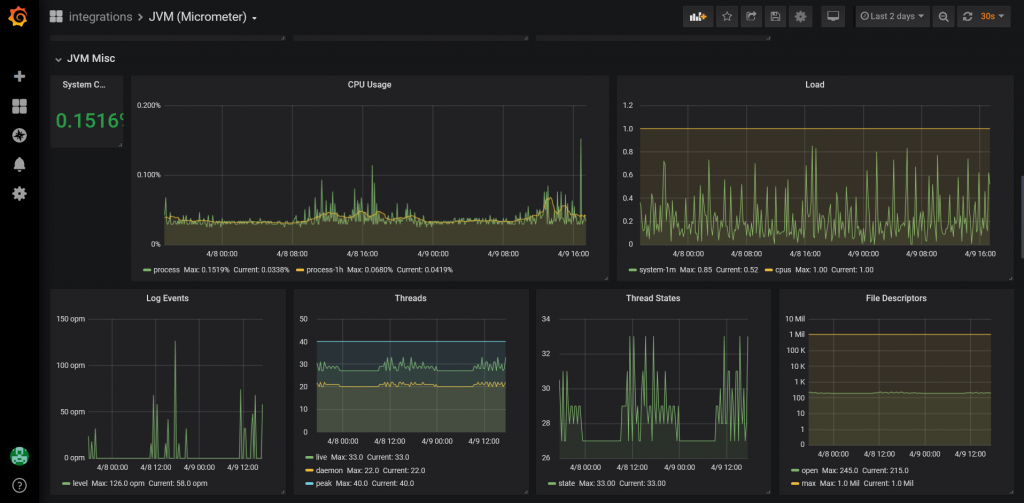Open the Configuration gear in sidebar
1024x503 pixels.
point(19,193)
